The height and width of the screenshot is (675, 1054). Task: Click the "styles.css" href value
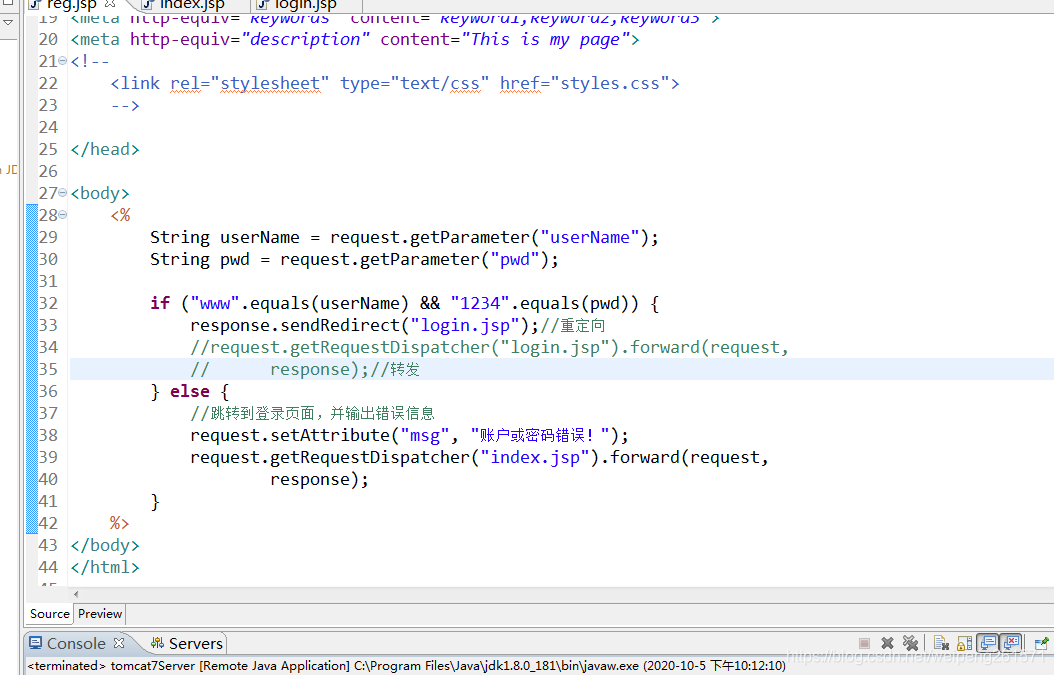(x=610, y=83)
